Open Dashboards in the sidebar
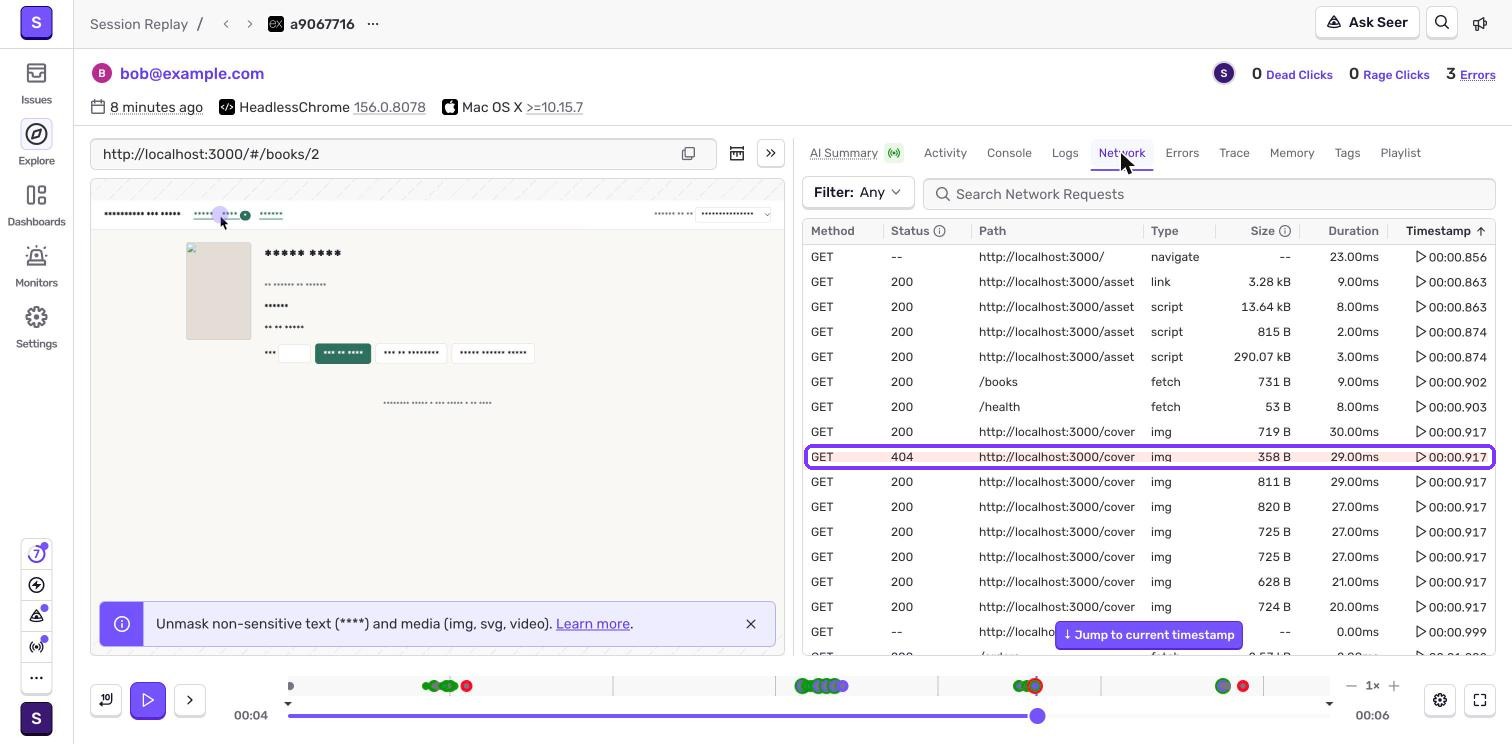The height and width of the screenshot is (744, 1512). (36, 205)
